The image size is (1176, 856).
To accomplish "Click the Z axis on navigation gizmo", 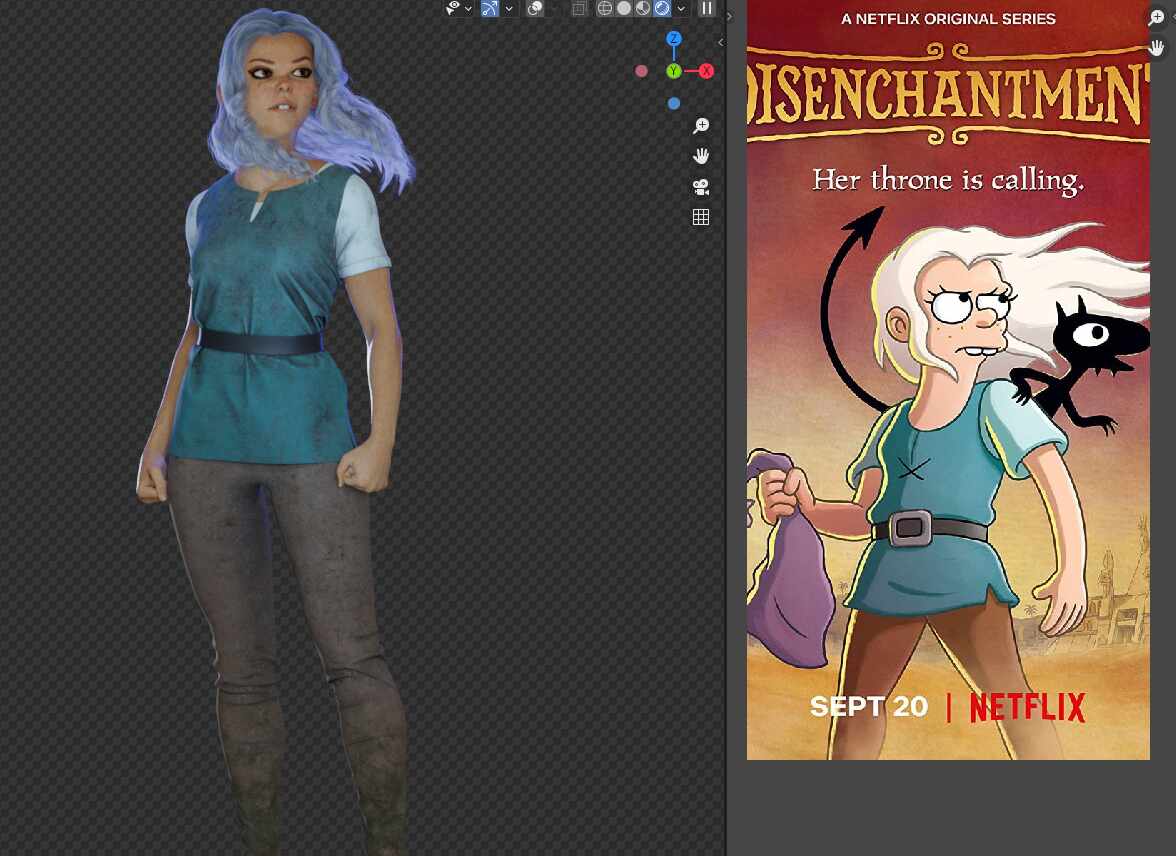I will click(x=674, y=38).
